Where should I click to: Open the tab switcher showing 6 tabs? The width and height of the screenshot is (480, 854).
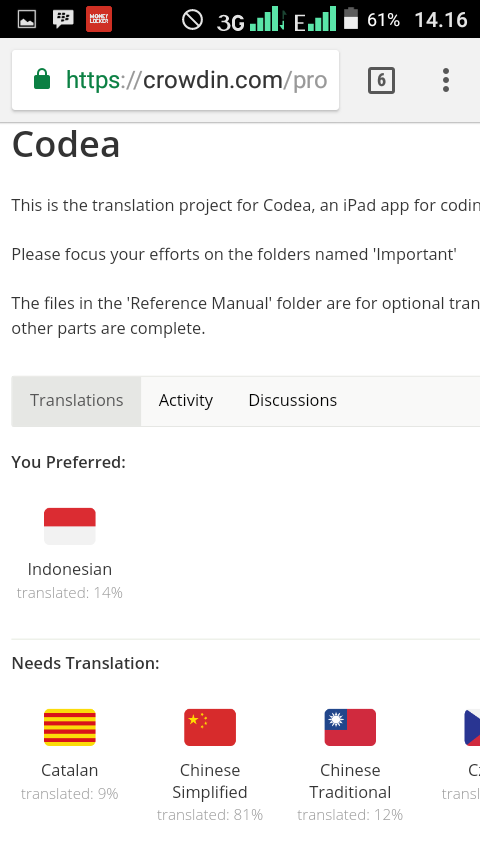point(381,81)
